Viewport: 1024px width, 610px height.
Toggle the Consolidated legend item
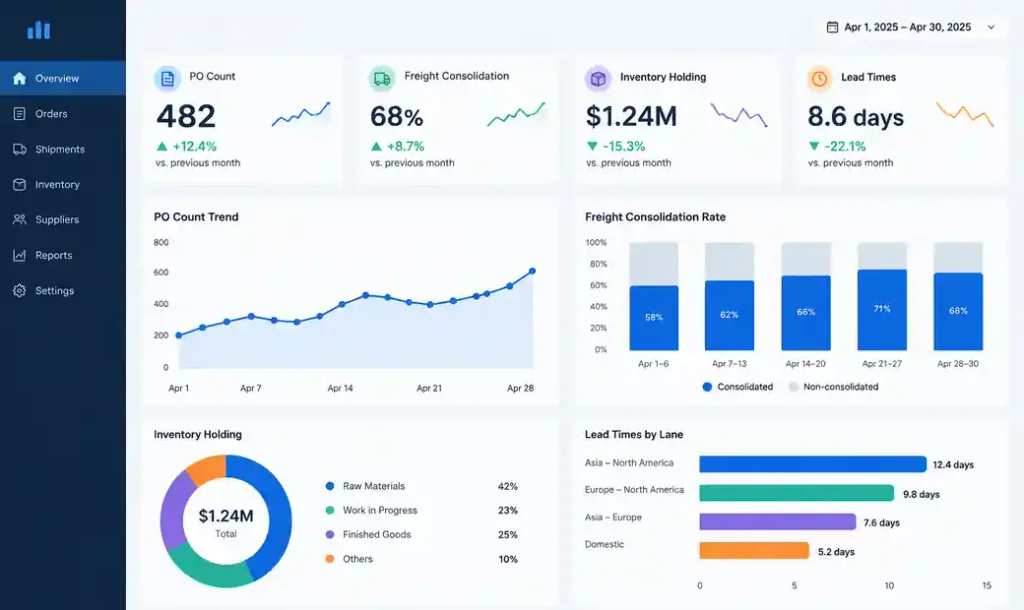737,387
